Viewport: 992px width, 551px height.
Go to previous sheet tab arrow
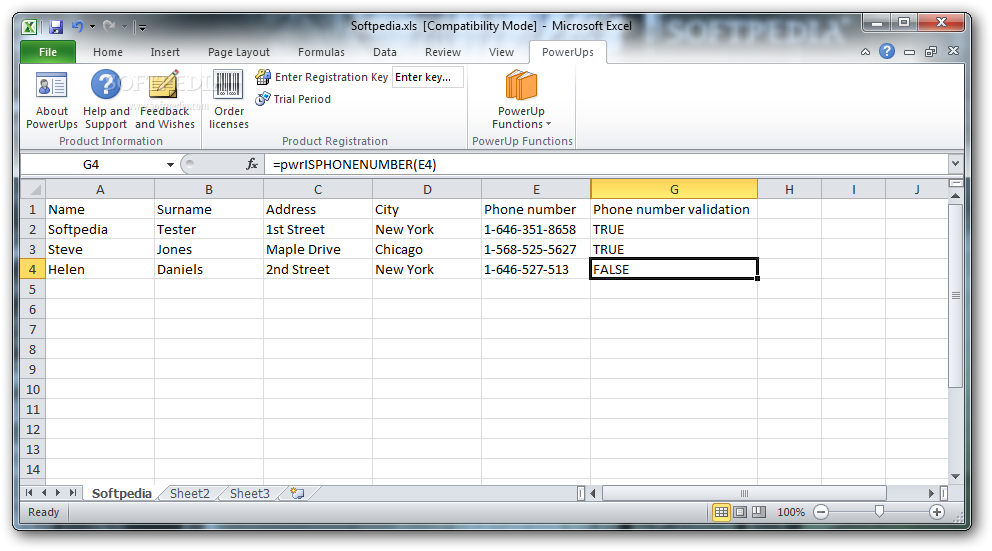point(44,492)
